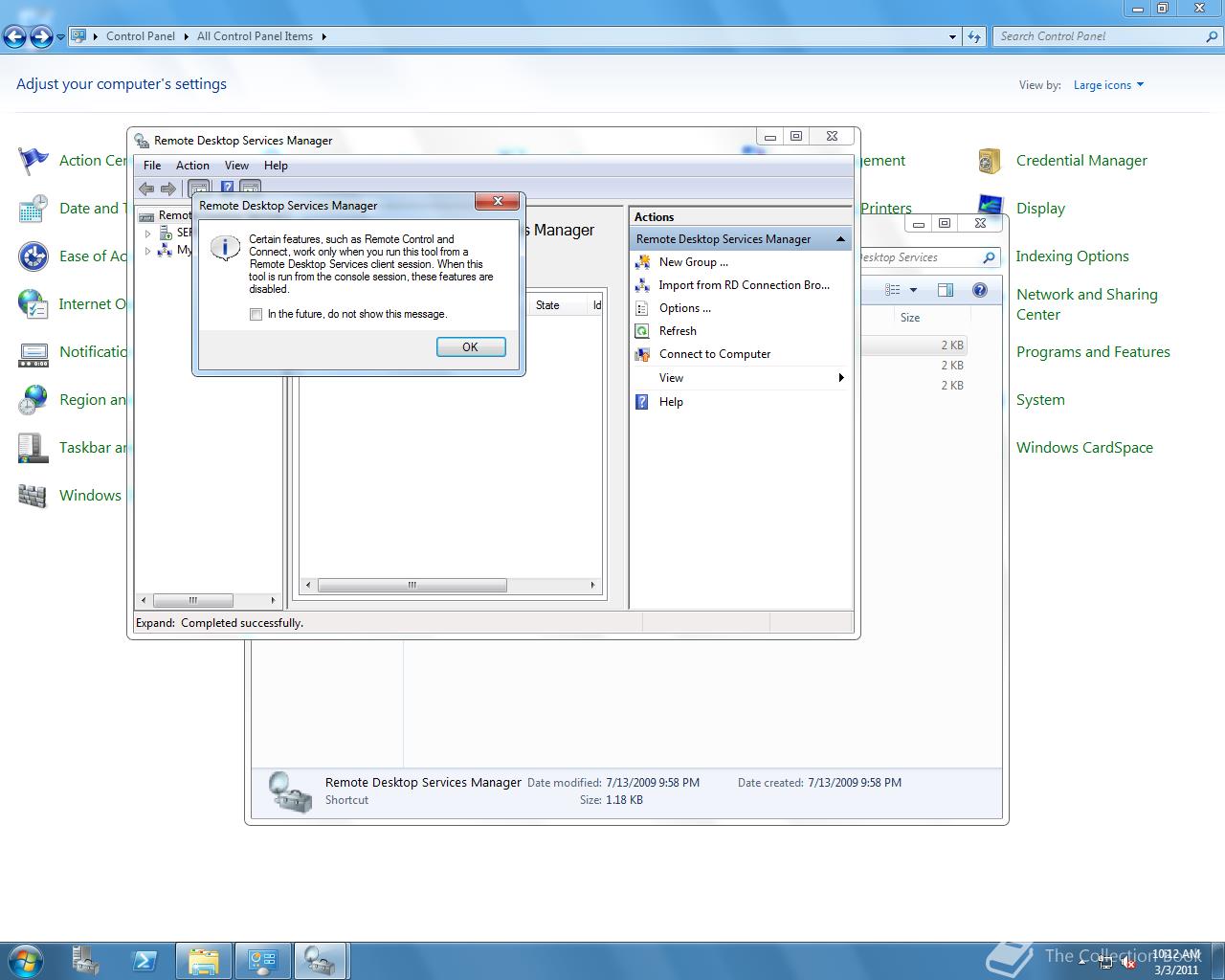
Task: Open view options dropdown in Explorer window
Action: (913, 290)
